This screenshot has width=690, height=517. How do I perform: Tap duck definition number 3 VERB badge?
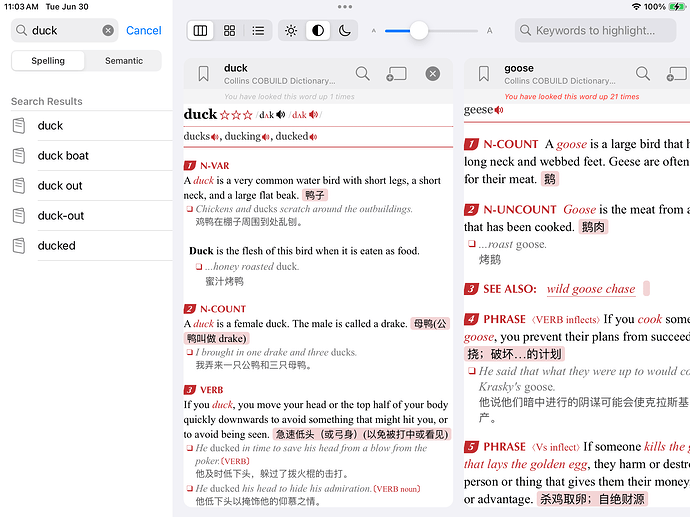(190, 390)
